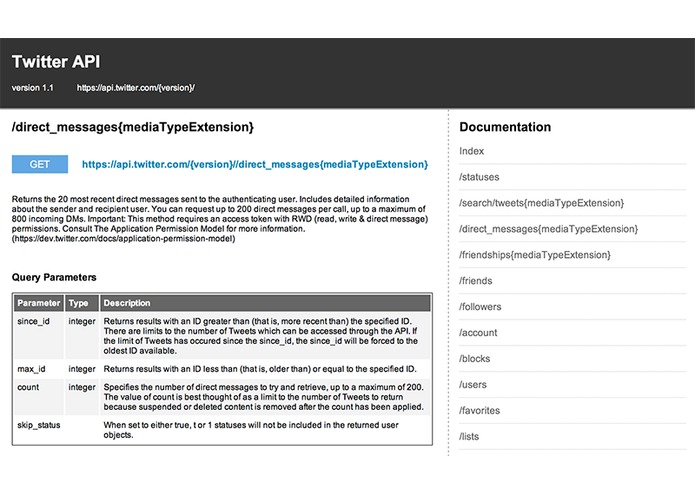Viewport: 695px width, 494px height.
Task: Click the blue GET method button
Action: tap(40, 164)
